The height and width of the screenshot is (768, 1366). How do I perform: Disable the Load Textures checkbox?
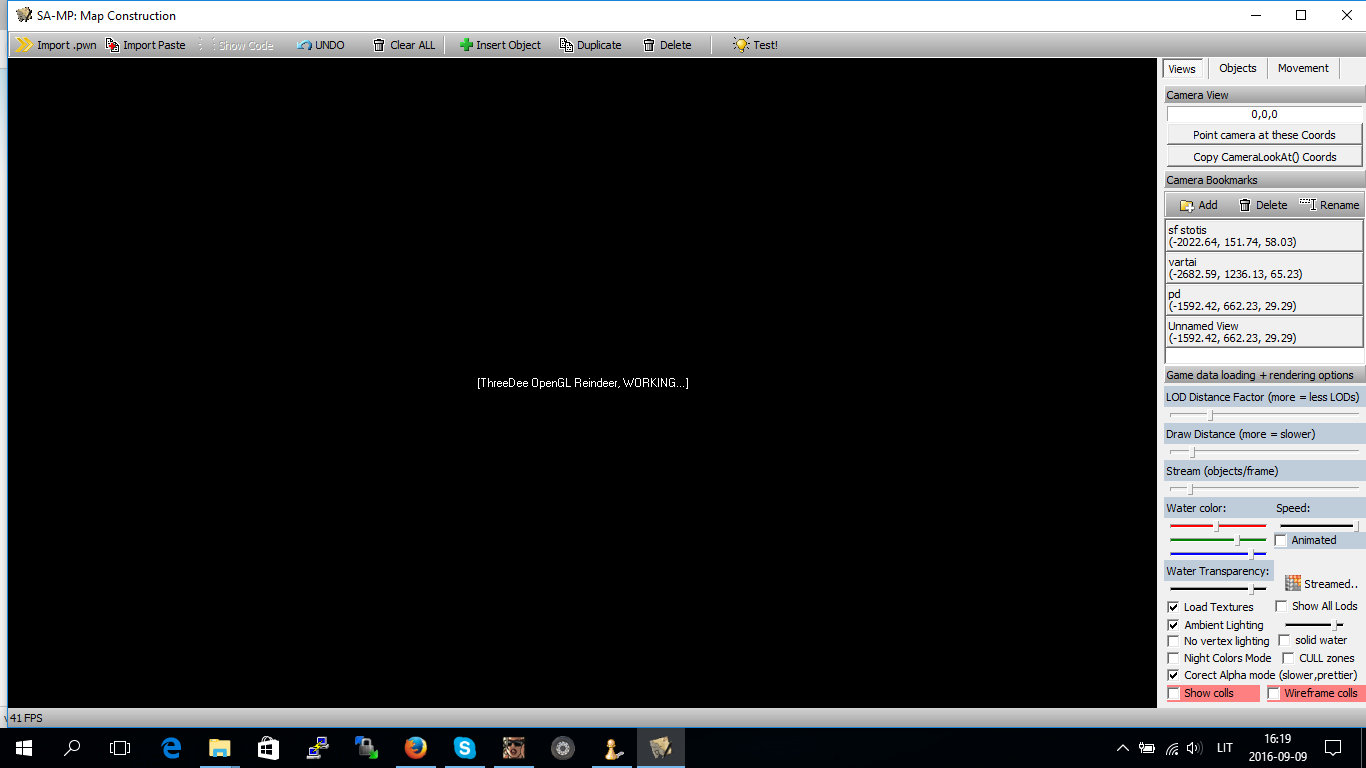coord(1174,607)
